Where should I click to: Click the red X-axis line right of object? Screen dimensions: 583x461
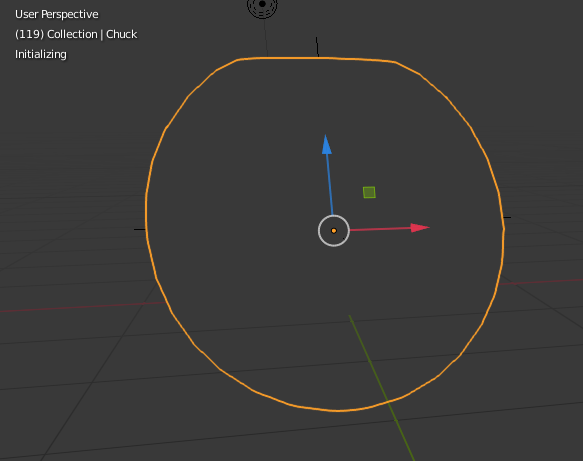(x=541, y=282)
